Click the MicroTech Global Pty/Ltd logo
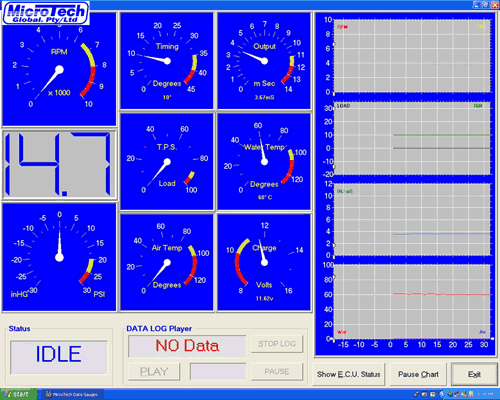Viewport: 500px width, 400px height. (46, 13)
